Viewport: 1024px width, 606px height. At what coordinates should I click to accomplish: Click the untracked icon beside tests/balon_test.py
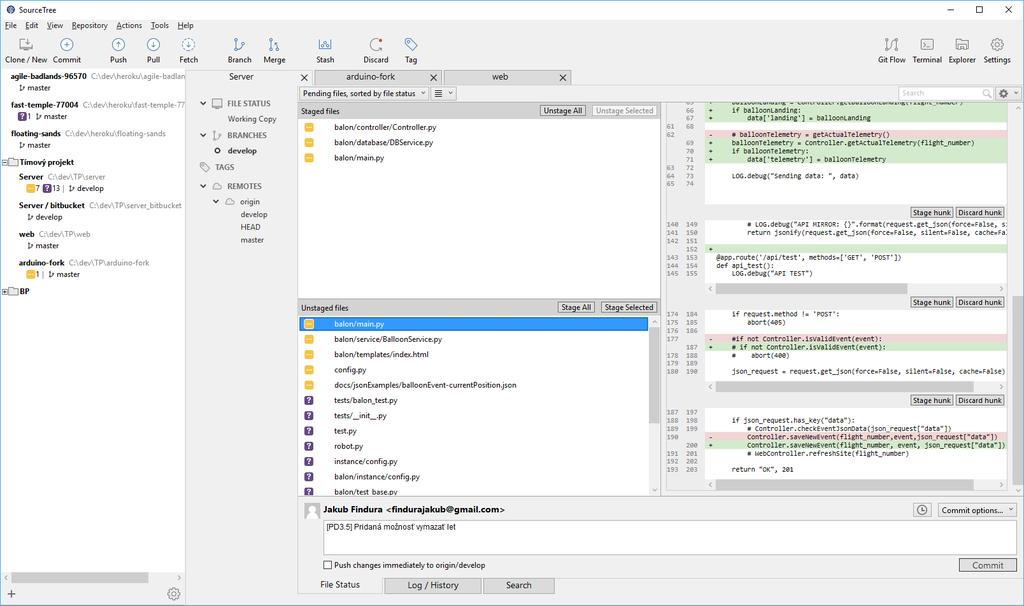309,400
